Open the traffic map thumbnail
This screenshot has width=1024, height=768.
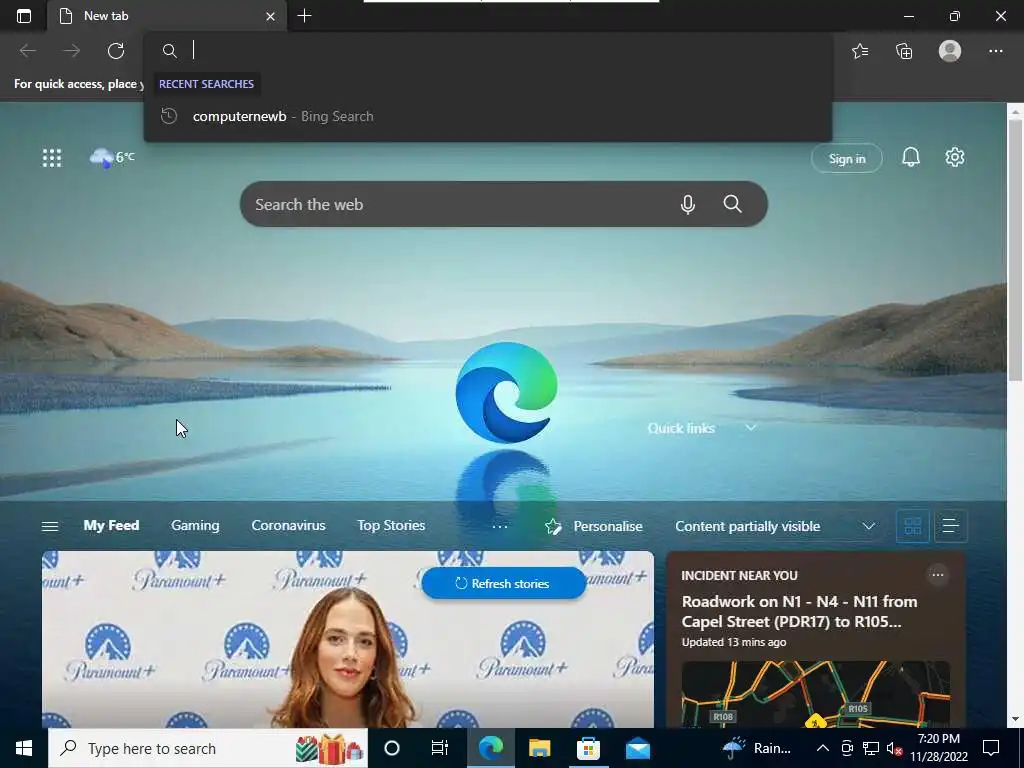click(815, 694)
